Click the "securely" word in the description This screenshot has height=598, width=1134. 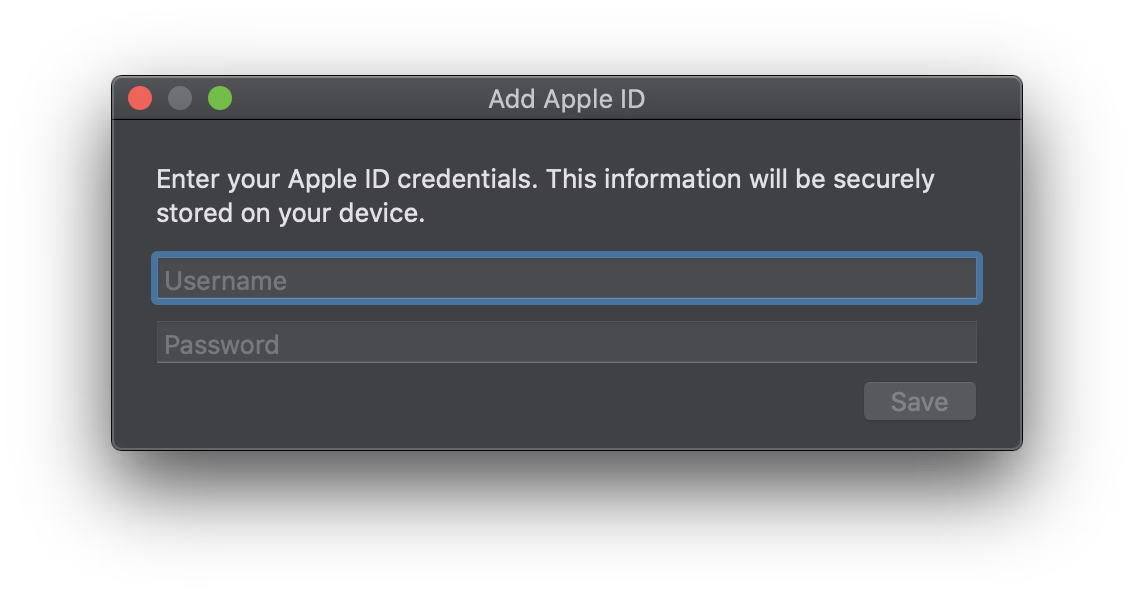coord(883,180)
